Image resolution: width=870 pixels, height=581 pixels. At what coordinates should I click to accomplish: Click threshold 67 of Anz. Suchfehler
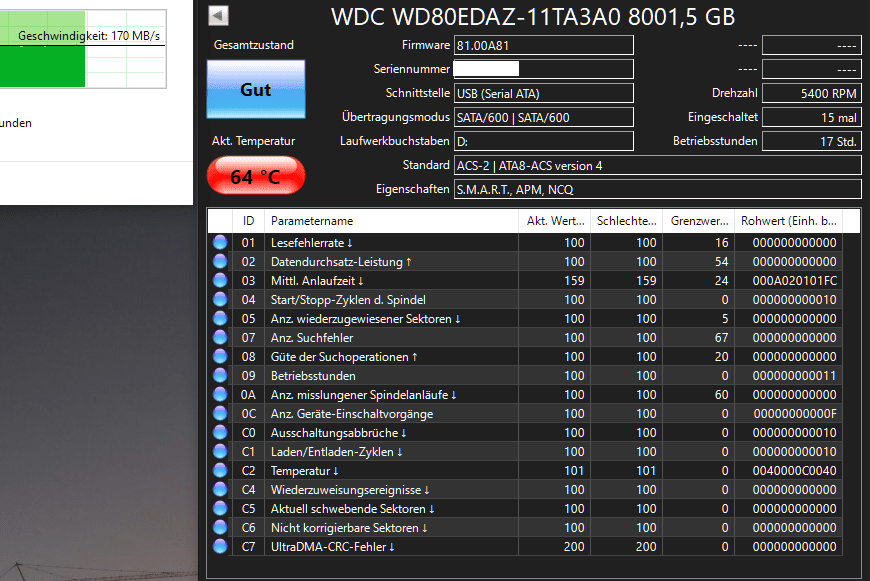(721, 337)
